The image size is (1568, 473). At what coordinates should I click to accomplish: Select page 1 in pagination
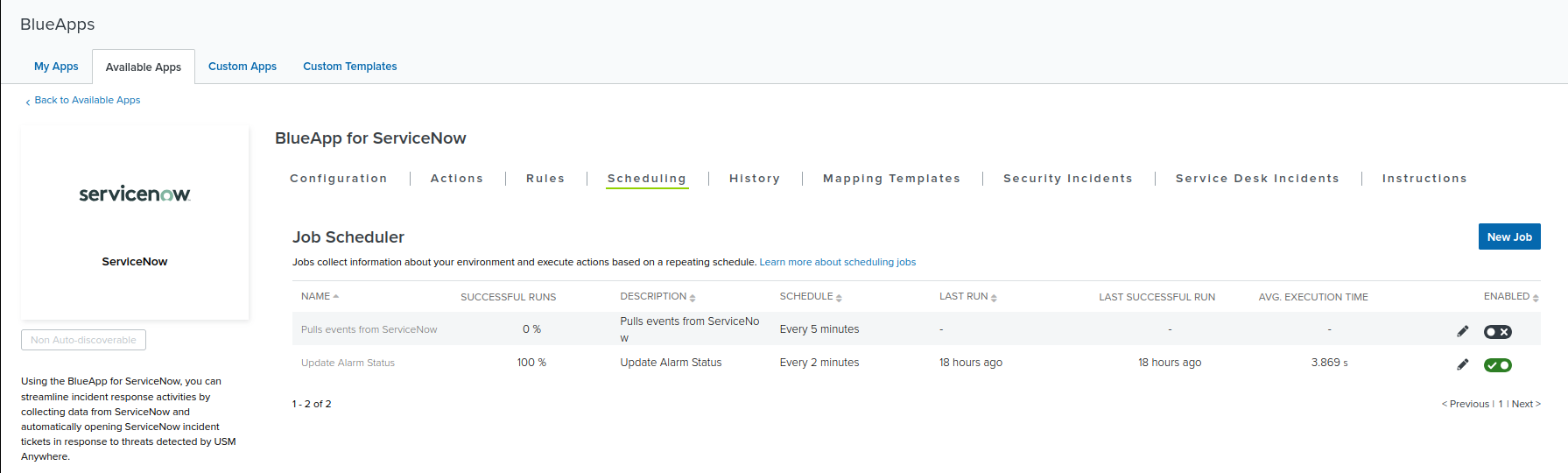click(1501, 404)
